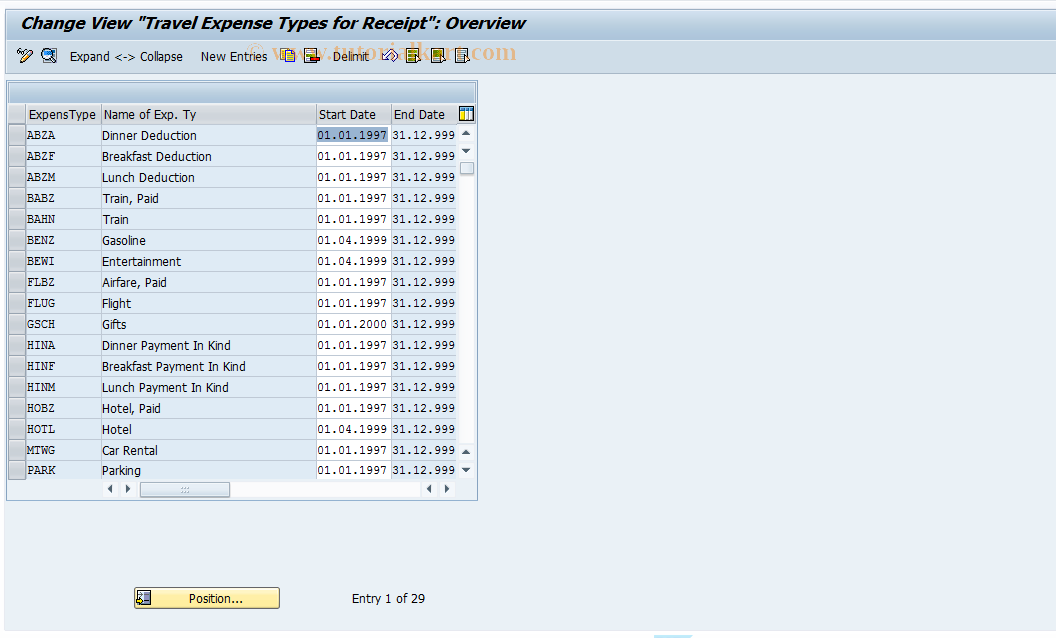
Task: Click the 'Gasoline' name cell
Action: 208,241
